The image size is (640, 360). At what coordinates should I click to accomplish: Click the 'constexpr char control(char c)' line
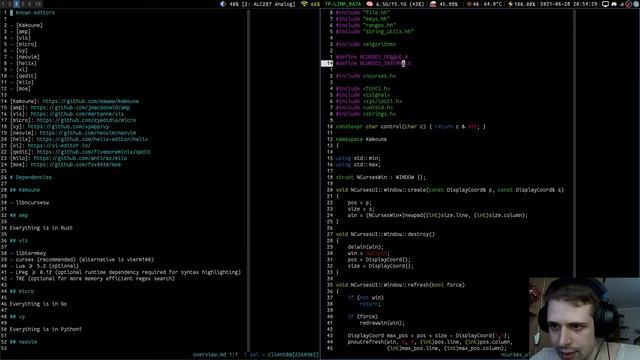point(411,127)
